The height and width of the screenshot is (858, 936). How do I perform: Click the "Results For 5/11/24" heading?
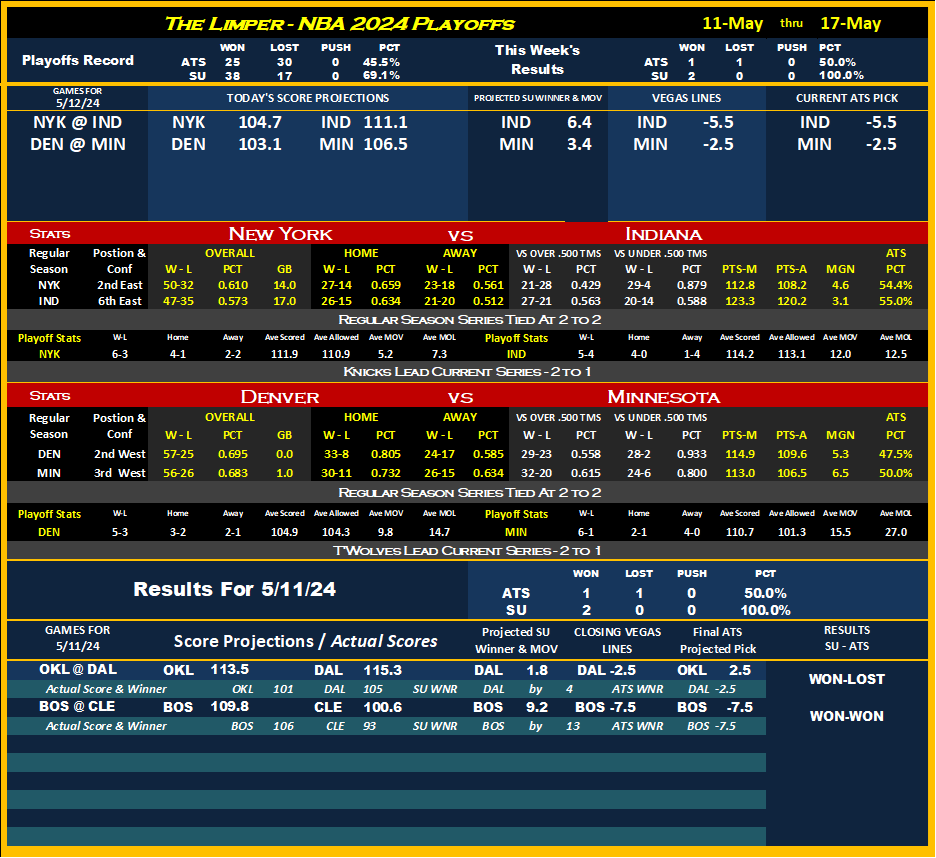tap(235, 589)
